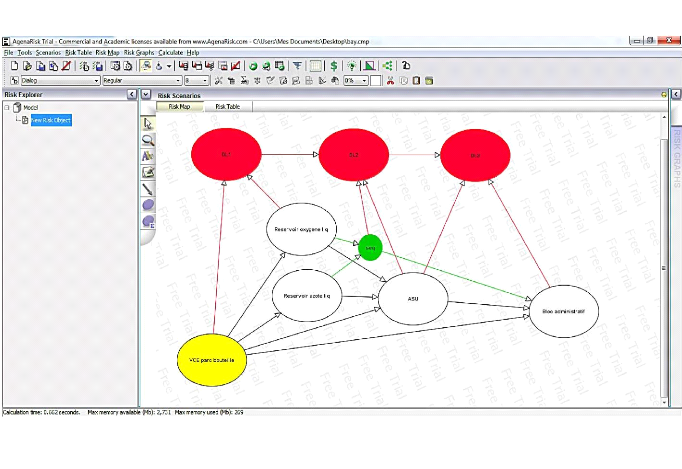682x469 pixels.
Task: Click the green dollar sign icon
Action: click(333, 66)
